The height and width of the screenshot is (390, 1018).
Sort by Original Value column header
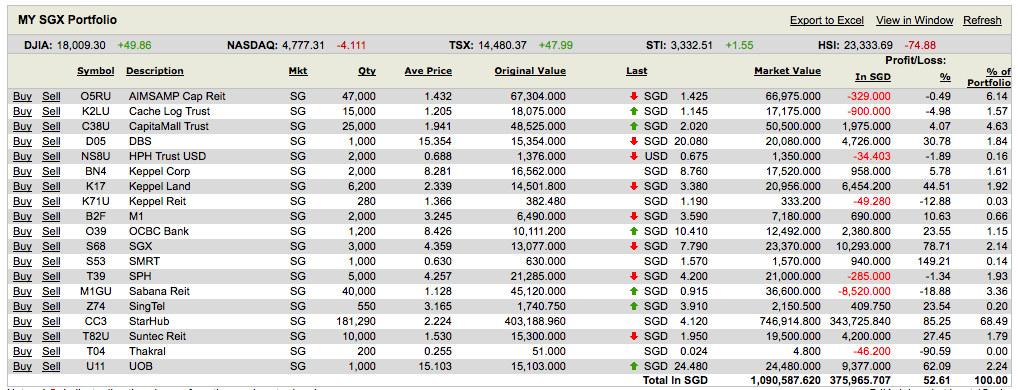click(530, 71)
